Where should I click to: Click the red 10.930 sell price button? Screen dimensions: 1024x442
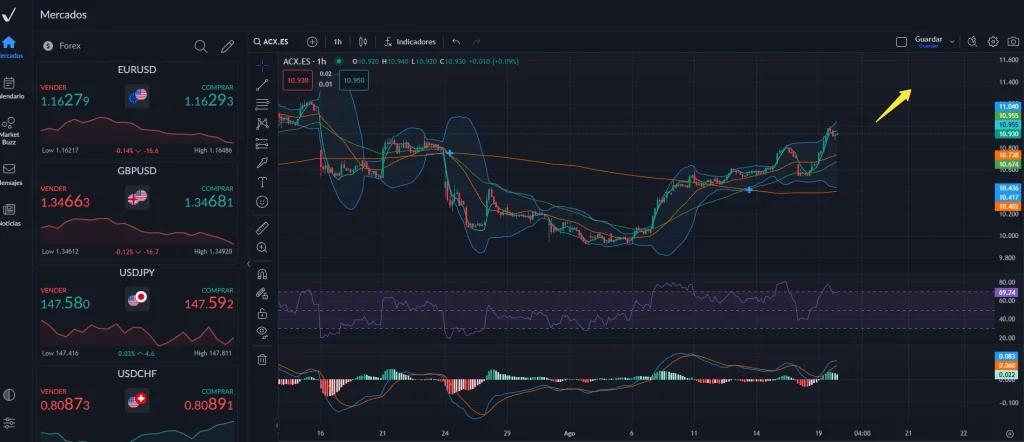pyautogui.click(x=298, y=80)
